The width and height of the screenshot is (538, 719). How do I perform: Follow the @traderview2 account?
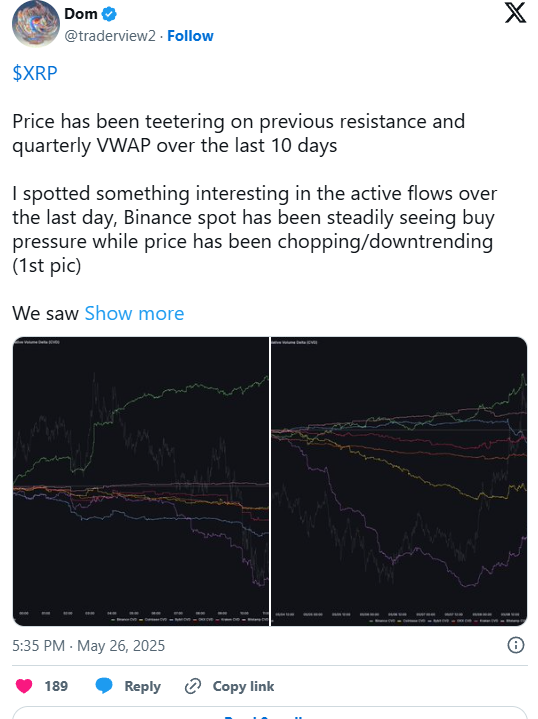[190, 36]
